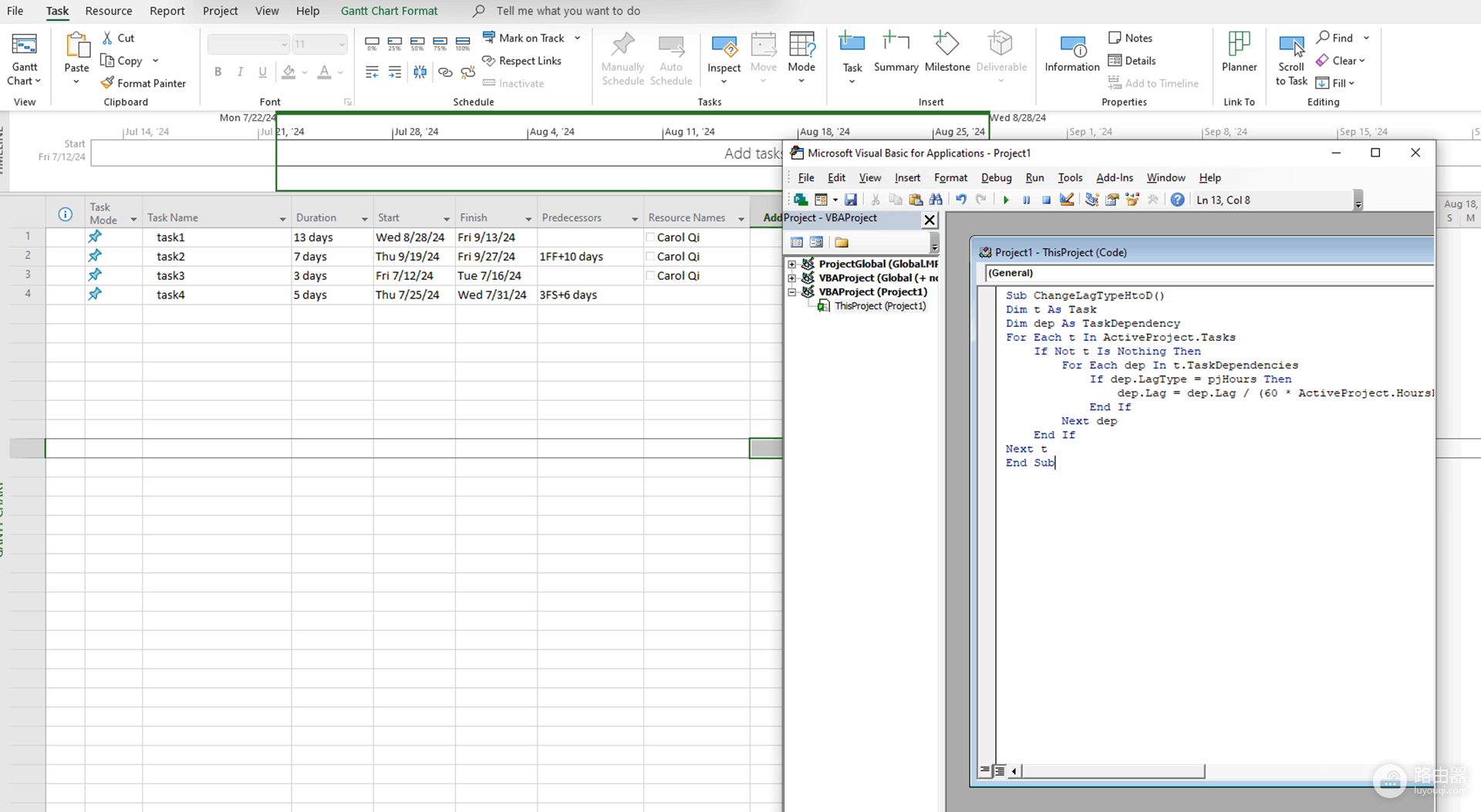
Task: Click the Reset stop icon in VBA toolbar
Action: [x=1046, y=200]
